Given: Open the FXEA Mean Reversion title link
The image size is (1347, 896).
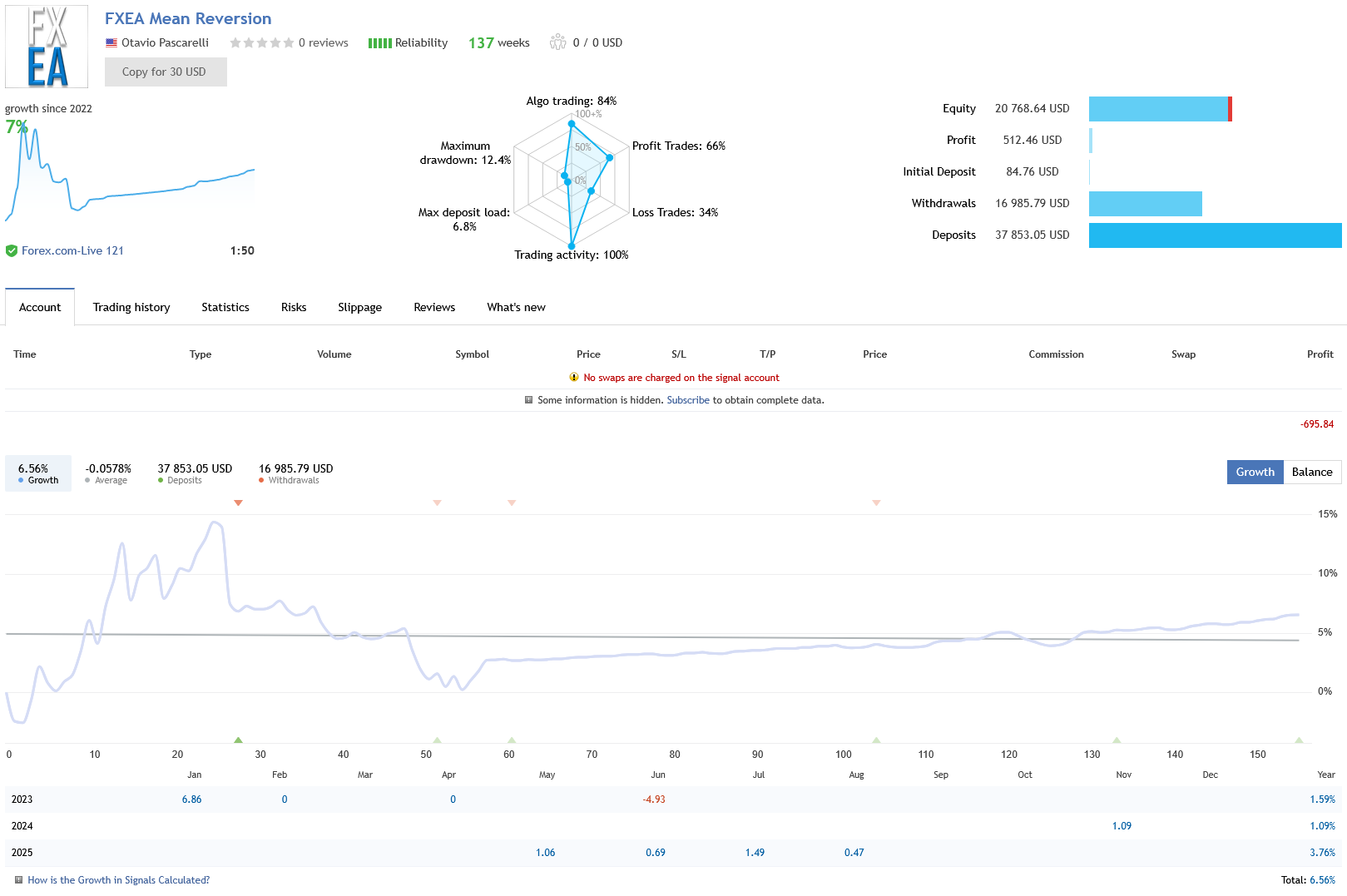Looking at the screenshot, I should (188, 18).
